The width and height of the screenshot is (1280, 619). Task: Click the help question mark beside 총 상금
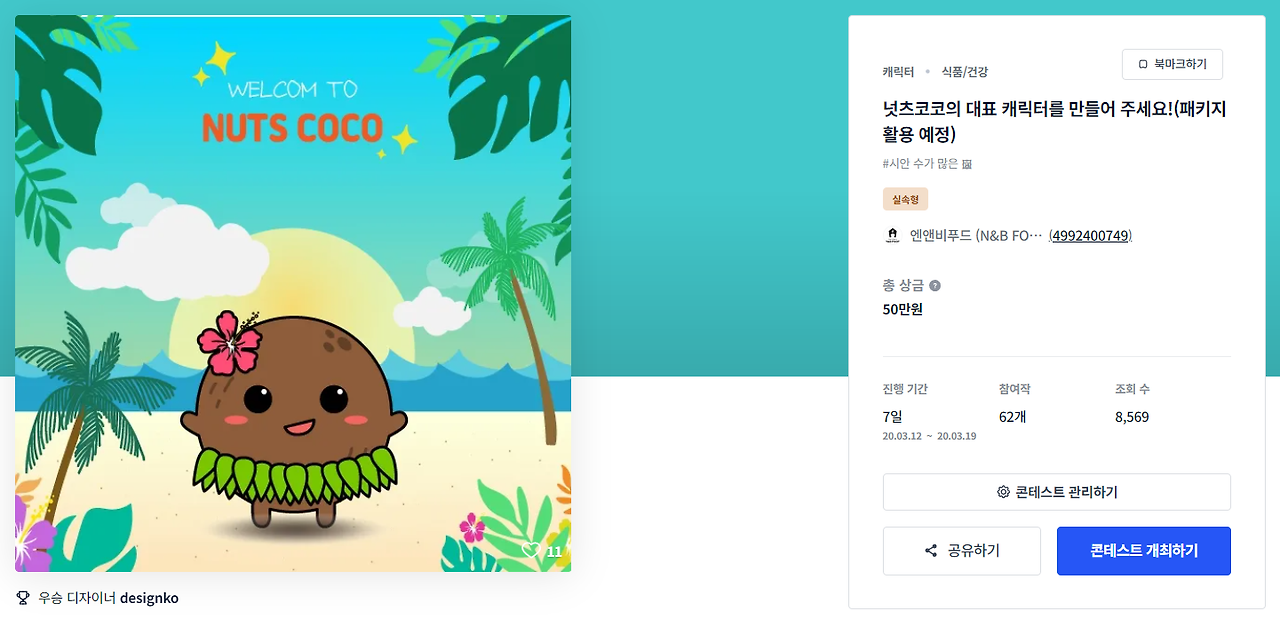pyautogui.click(x=935, y=286)
